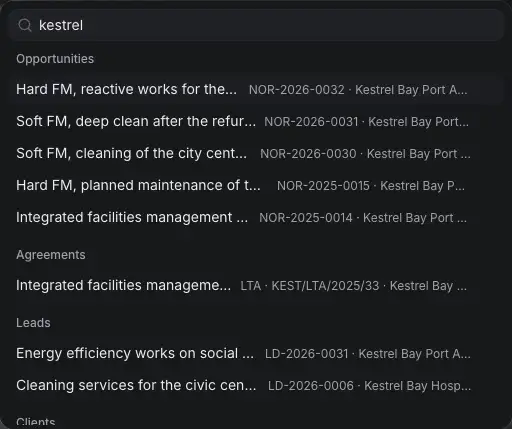The width and height of the screenshot is (512, 429).
Task: Open agreement KEST/LTA/2025/33 result
Action: tap(256, 285)
